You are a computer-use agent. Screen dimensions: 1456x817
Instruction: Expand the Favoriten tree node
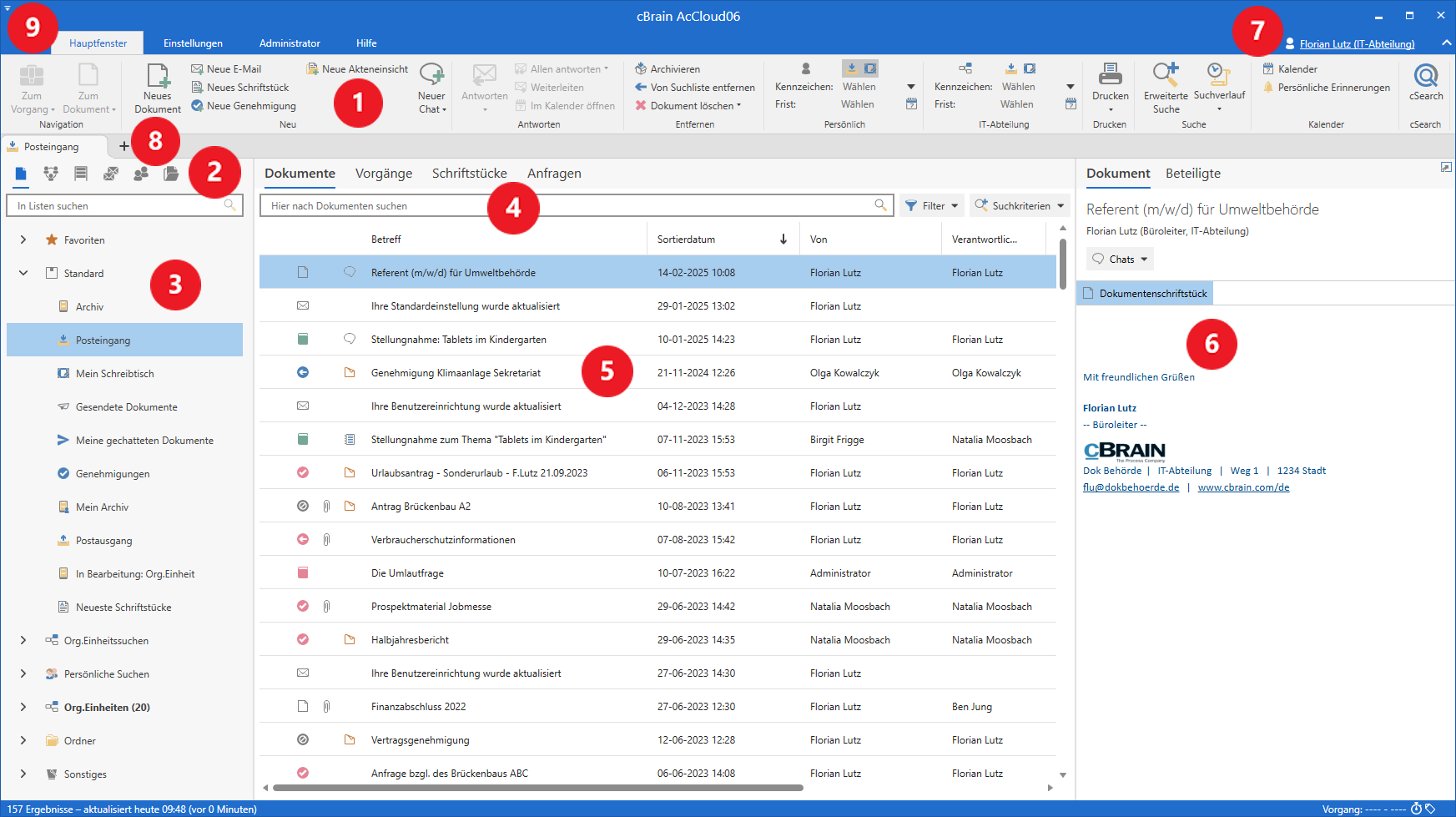click(23, 240)
